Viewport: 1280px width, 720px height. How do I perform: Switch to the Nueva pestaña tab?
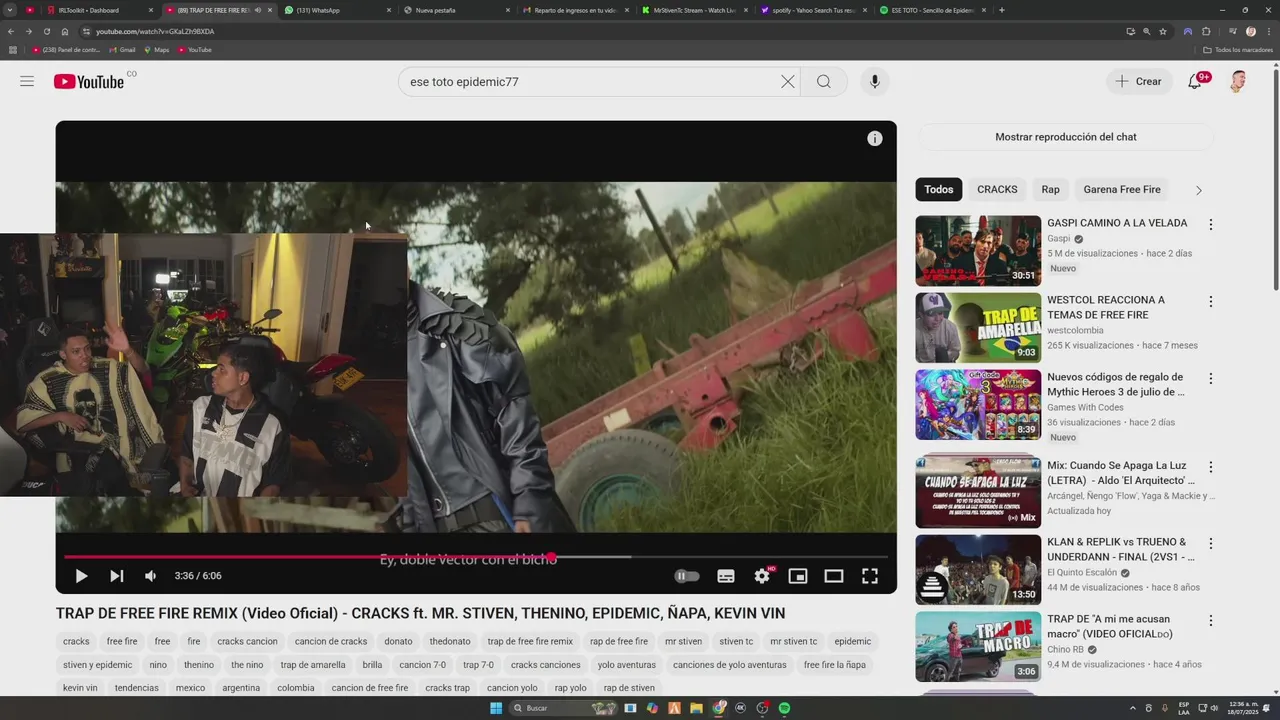coord(455,10)
